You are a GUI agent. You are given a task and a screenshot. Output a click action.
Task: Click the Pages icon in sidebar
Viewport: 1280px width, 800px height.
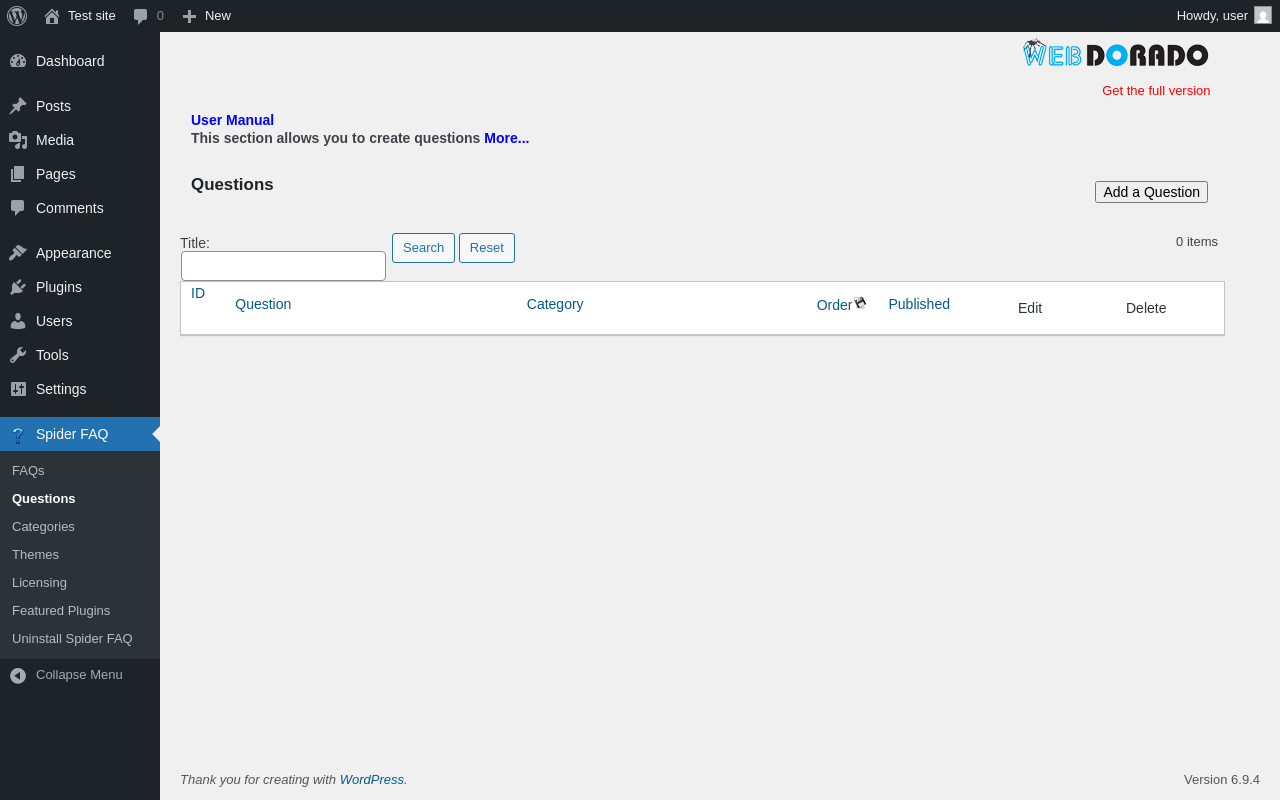tap(18, 174)
